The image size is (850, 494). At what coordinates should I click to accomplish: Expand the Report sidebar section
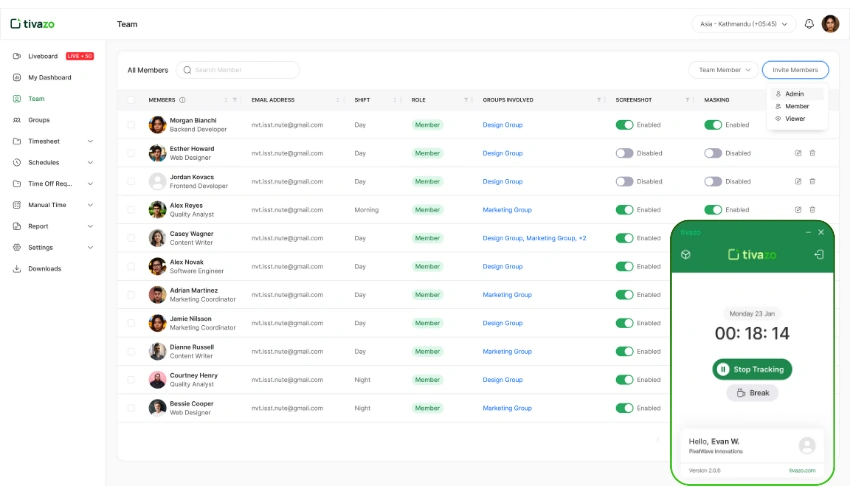pos(90,226)
